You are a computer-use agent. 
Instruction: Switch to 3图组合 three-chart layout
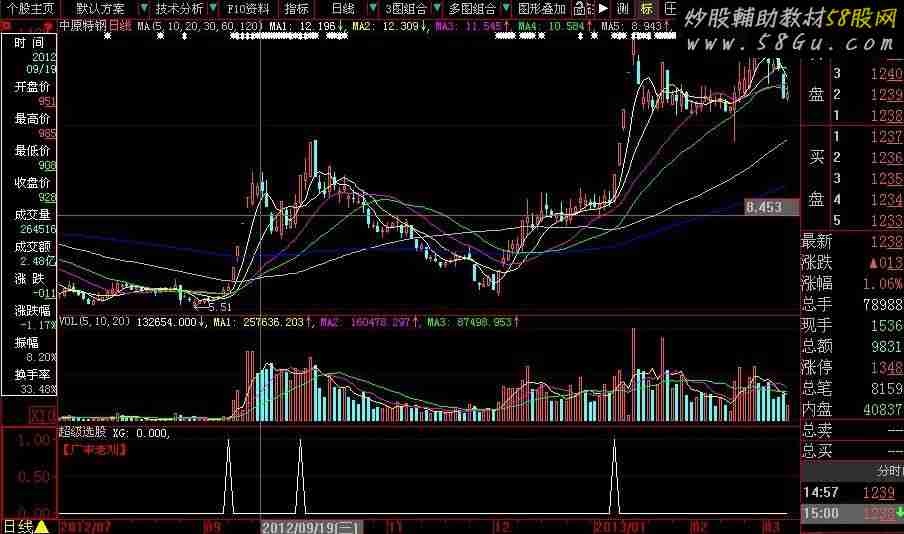coord(406,9)
